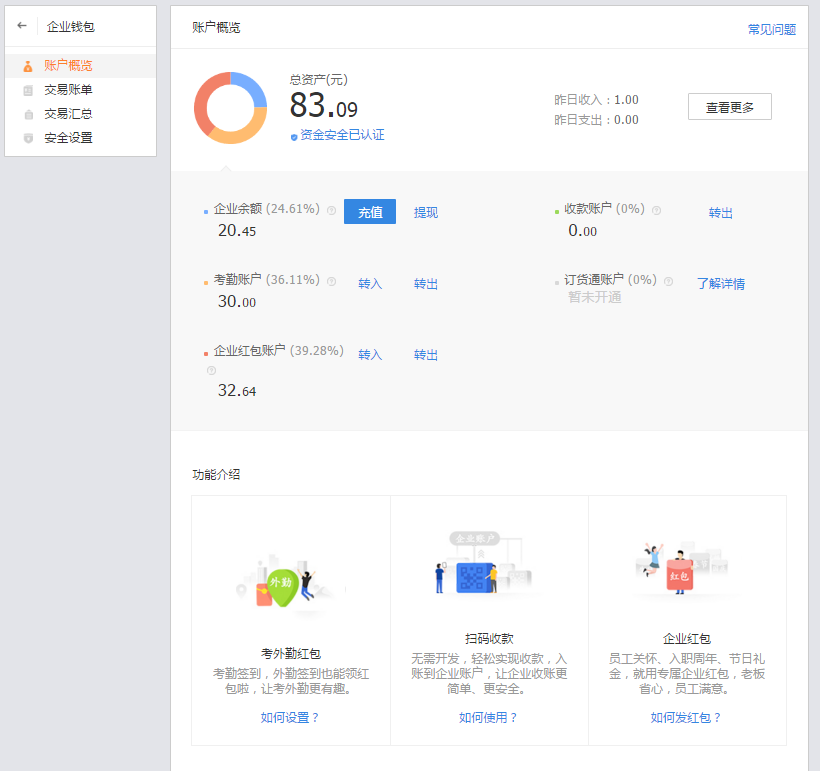Image resolution: width=820 pixels, height=771 pixels.
Task: Click the total assets donut chart
Action: pos(230,107)
